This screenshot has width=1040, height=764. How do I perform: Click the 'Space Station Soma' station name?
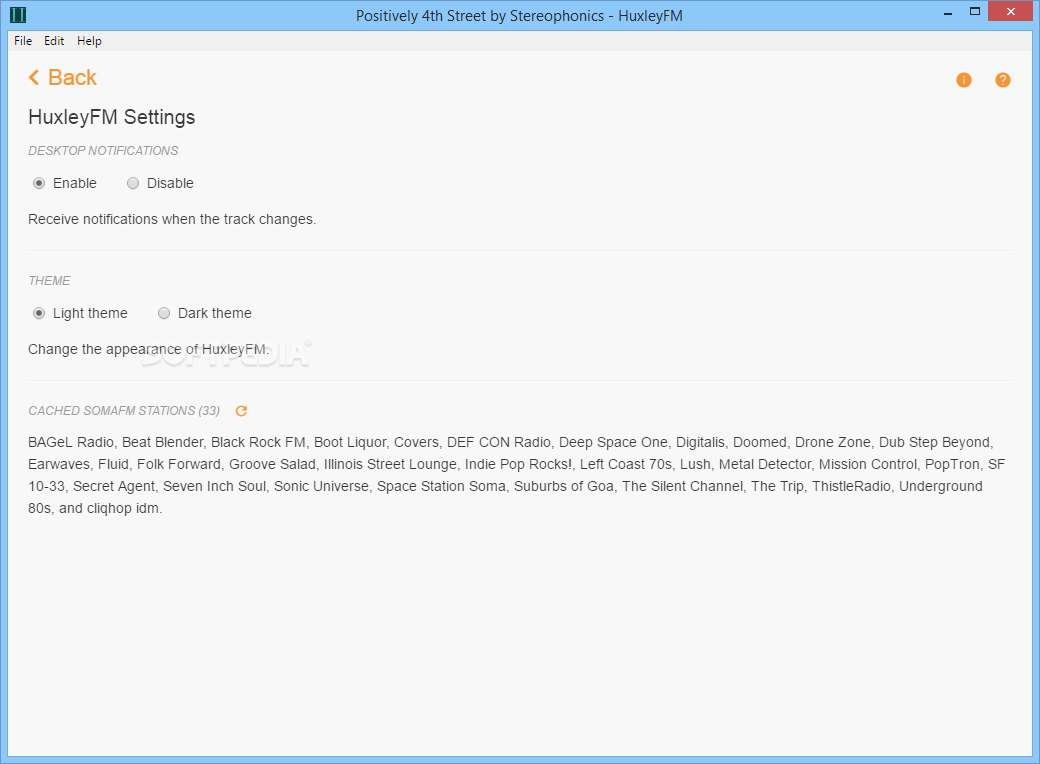click(x=441, y=486)
